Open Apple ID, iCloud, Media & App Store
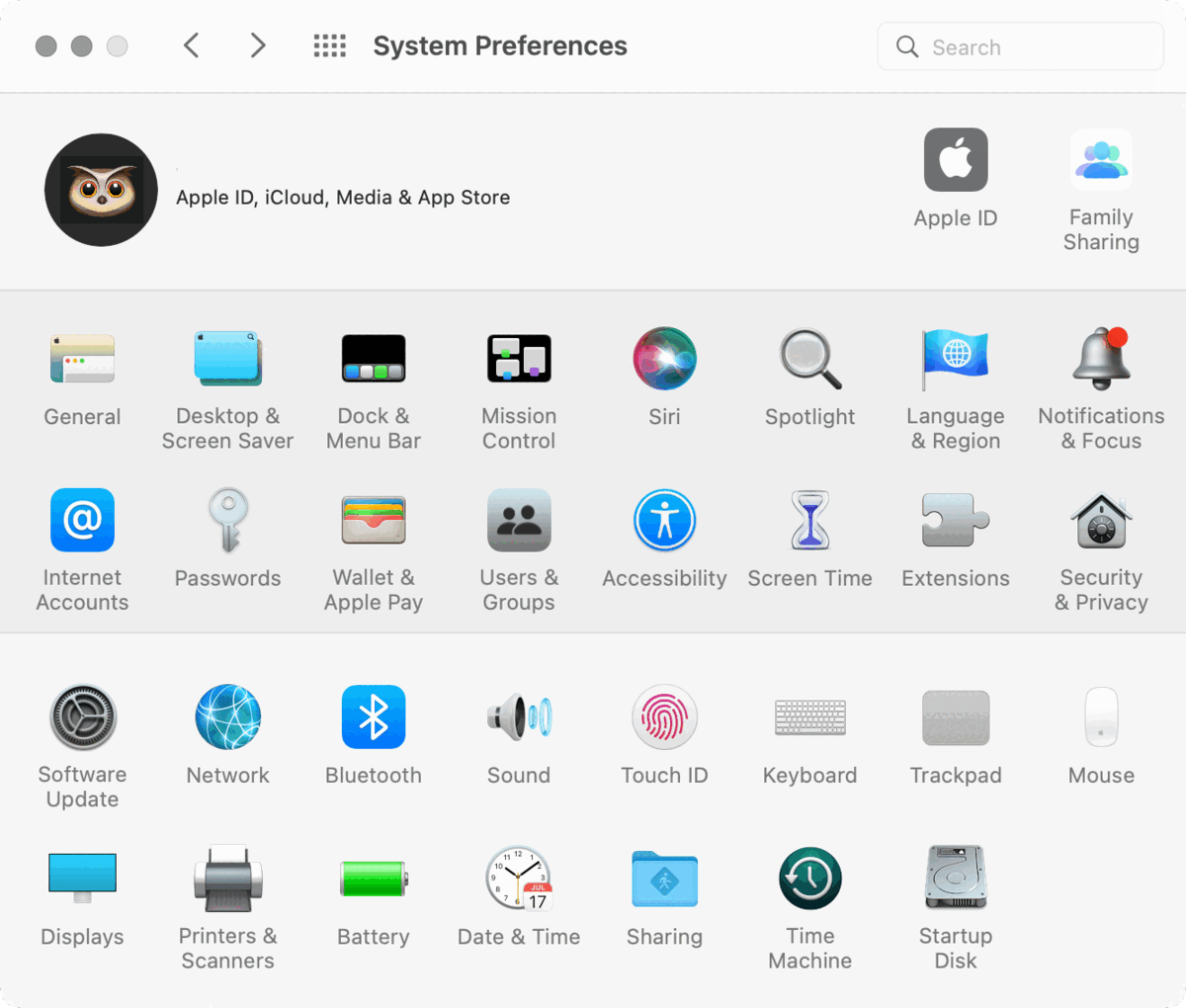This screenshot has height=1008, width=1186. (343, 197)
